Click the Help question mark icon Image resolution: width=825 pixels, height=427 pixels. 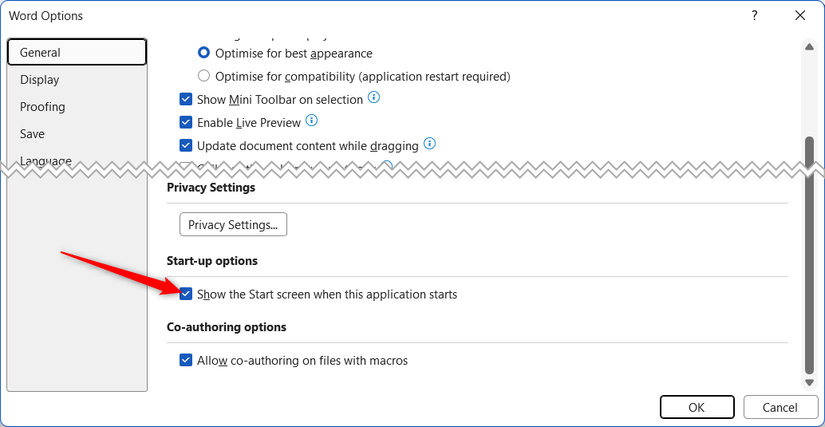click(753, 16)
